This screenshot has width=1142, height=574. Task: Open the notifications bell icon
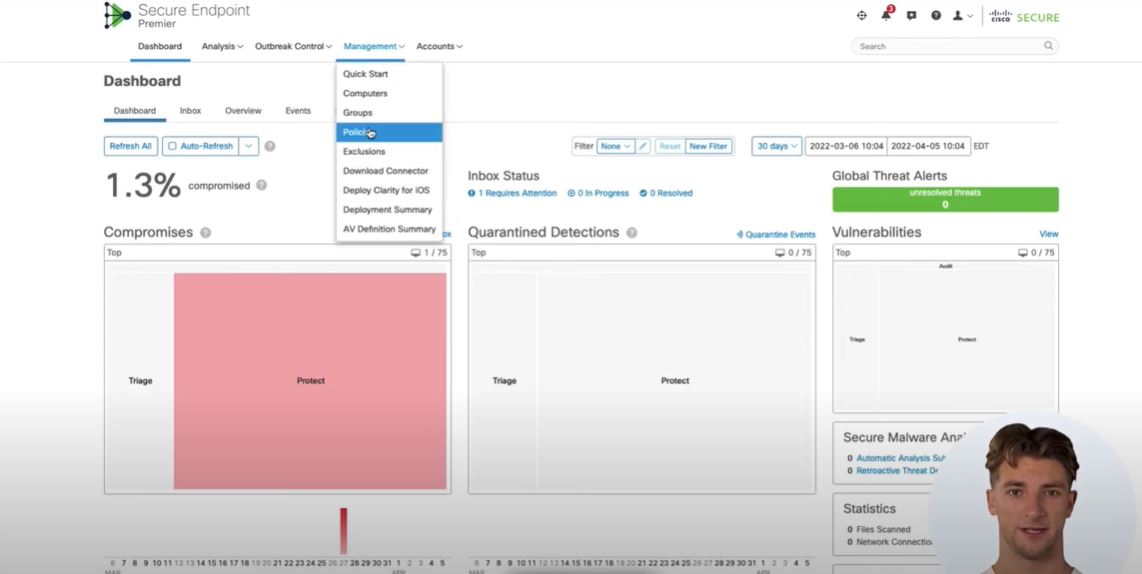[886, 15]
